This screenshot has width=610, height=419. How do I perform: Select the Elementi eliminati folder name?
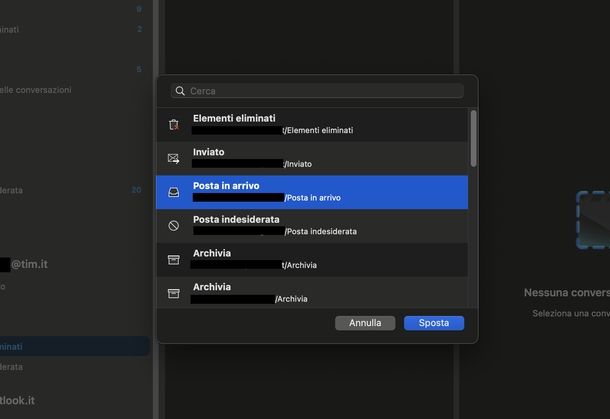[x=234, y=119]
